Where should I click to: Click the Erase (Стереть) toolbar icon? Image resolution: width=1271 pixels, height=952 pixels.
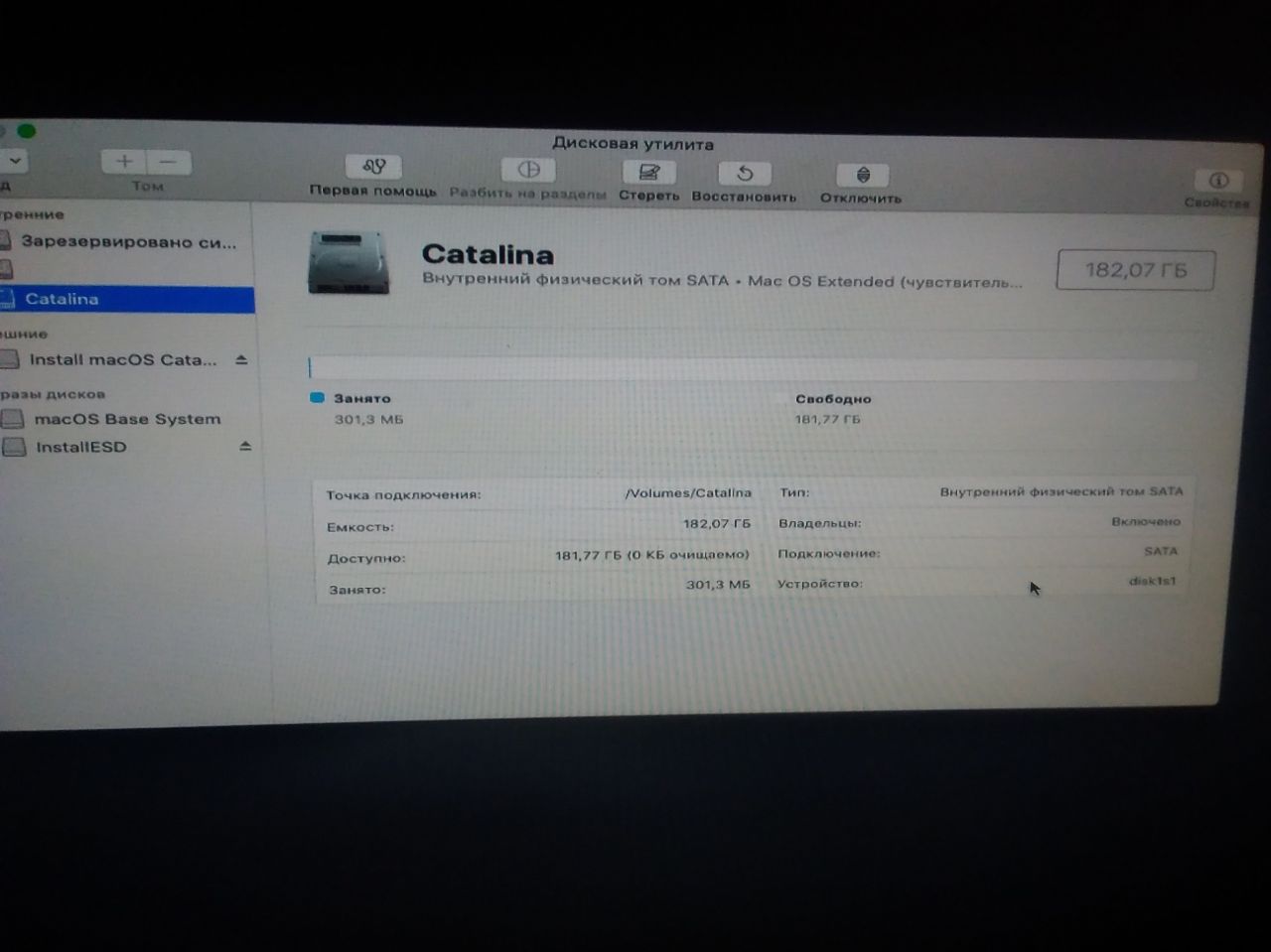point(648,173)
